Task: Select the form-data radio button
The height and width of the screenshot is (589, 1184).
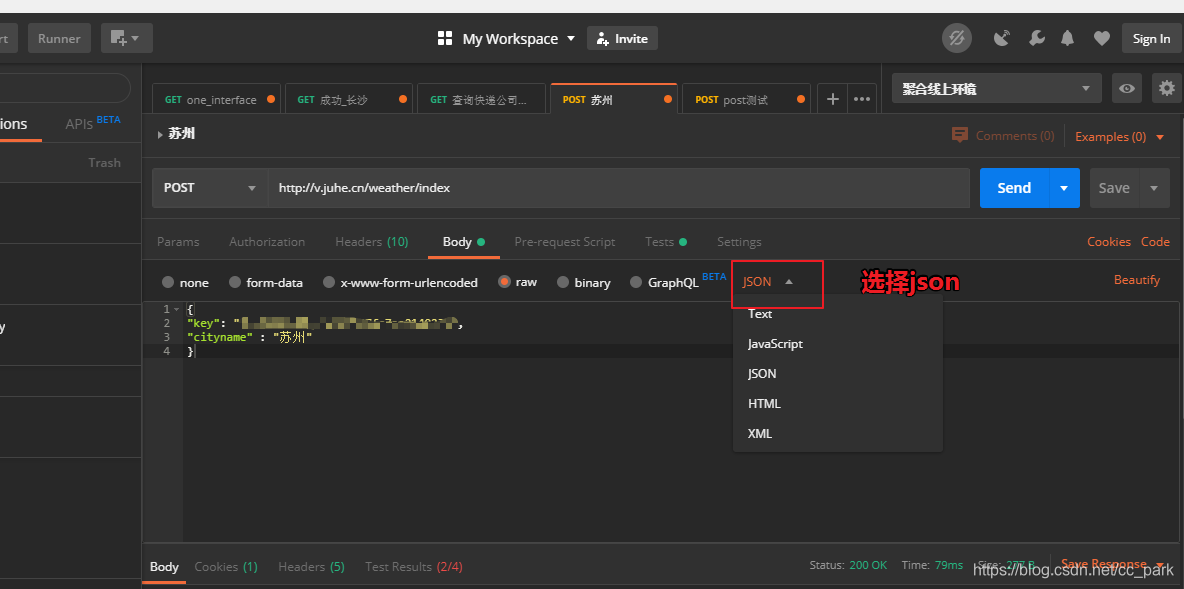Action: [235, 282]
